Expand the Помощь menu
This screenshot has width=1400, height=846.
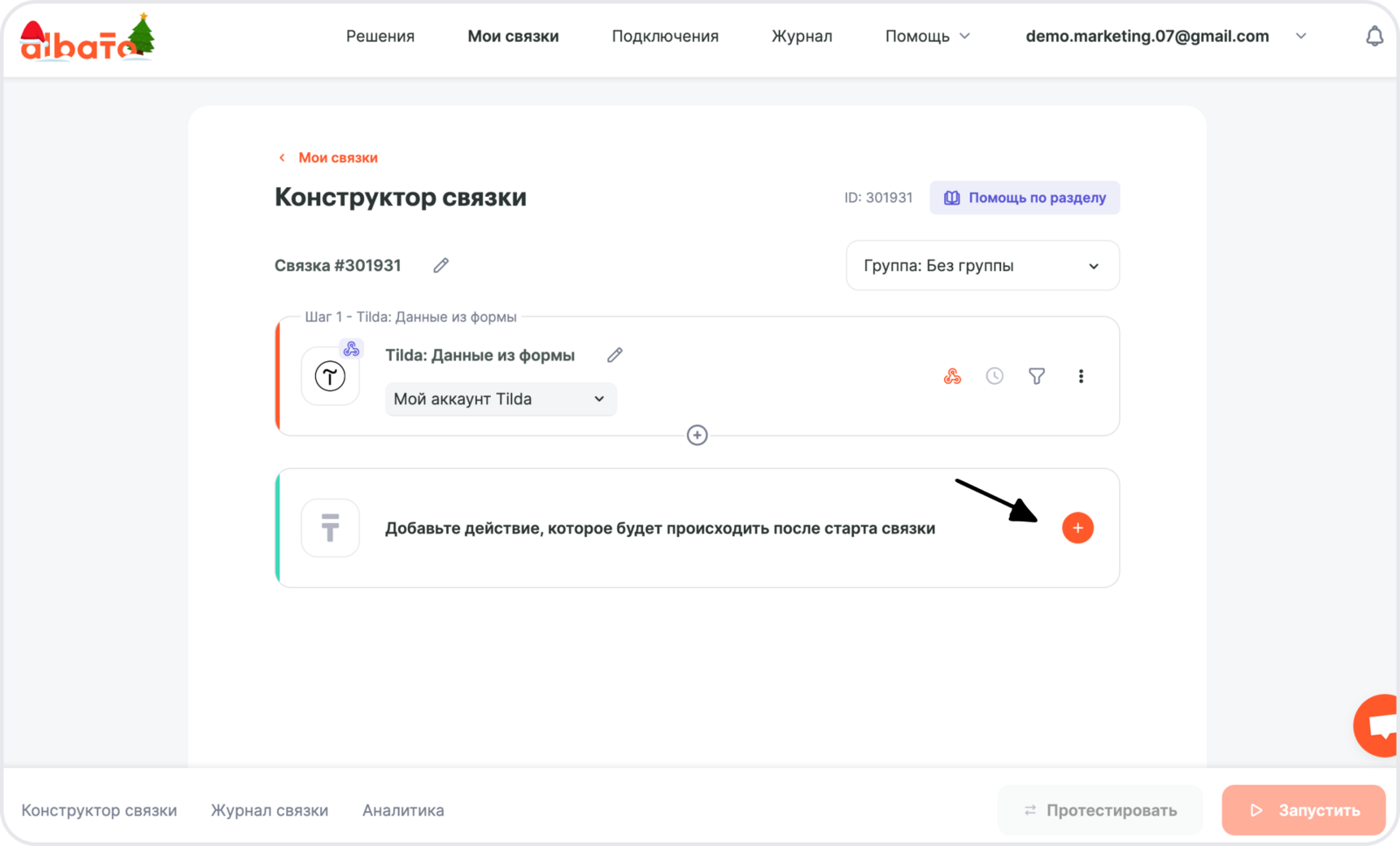pos(927,36)
